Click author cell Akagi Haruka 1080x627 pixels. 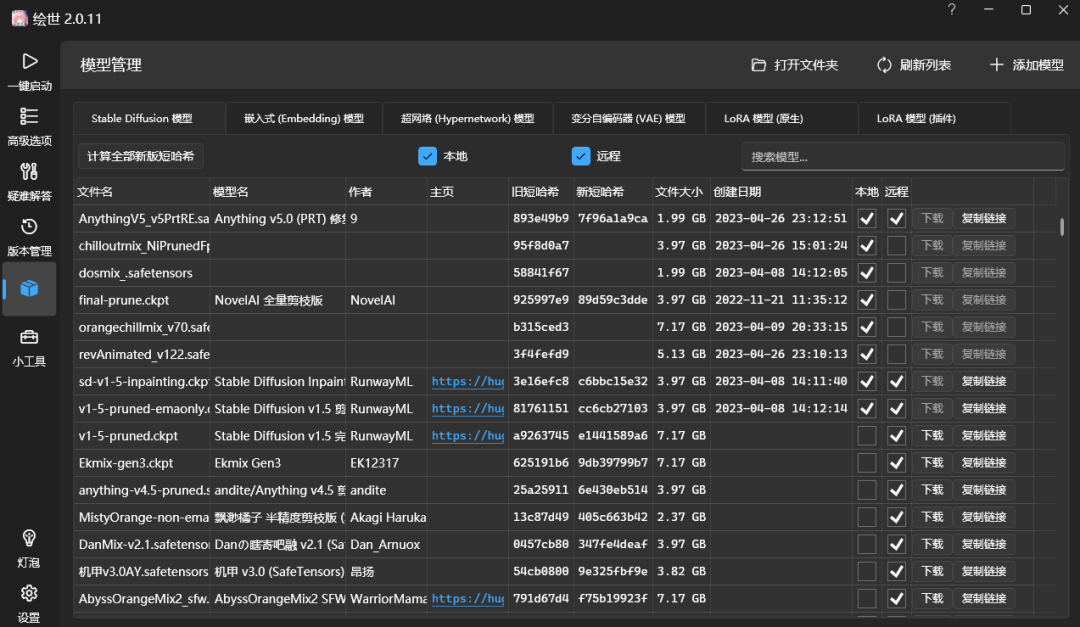[387, 517]
